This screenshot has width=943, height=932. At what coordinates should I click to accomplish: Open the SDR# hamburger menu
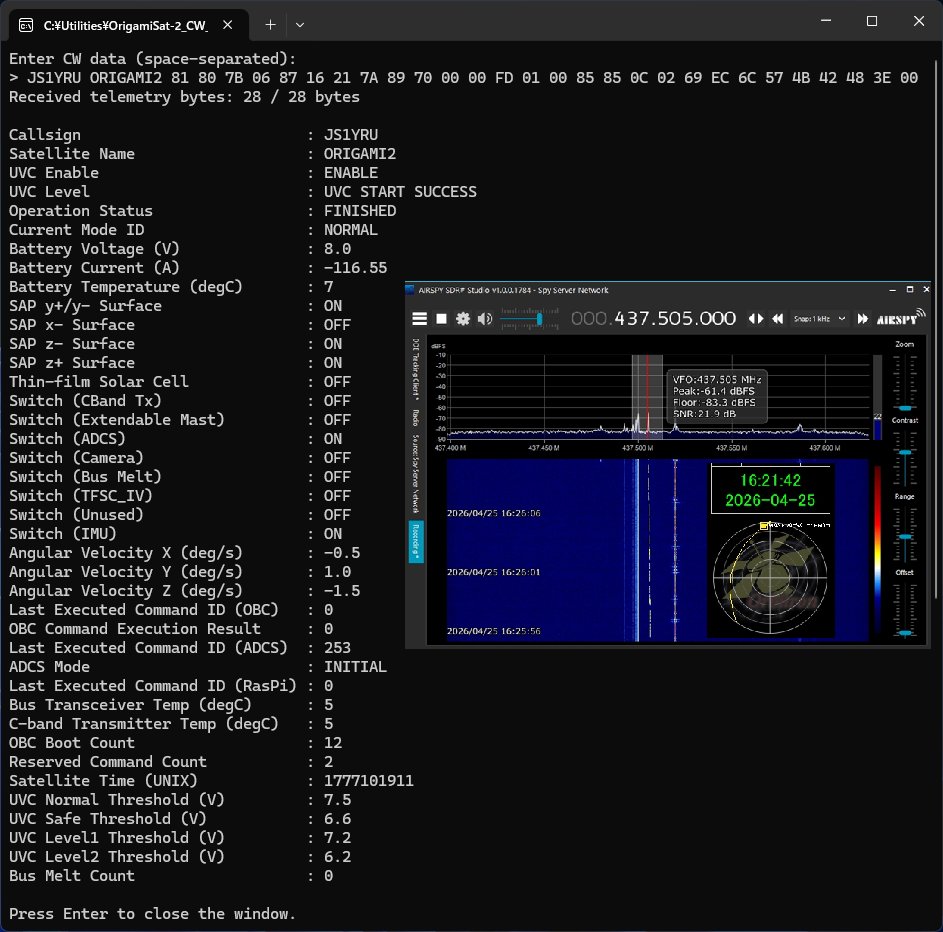(x=420, y=319)
